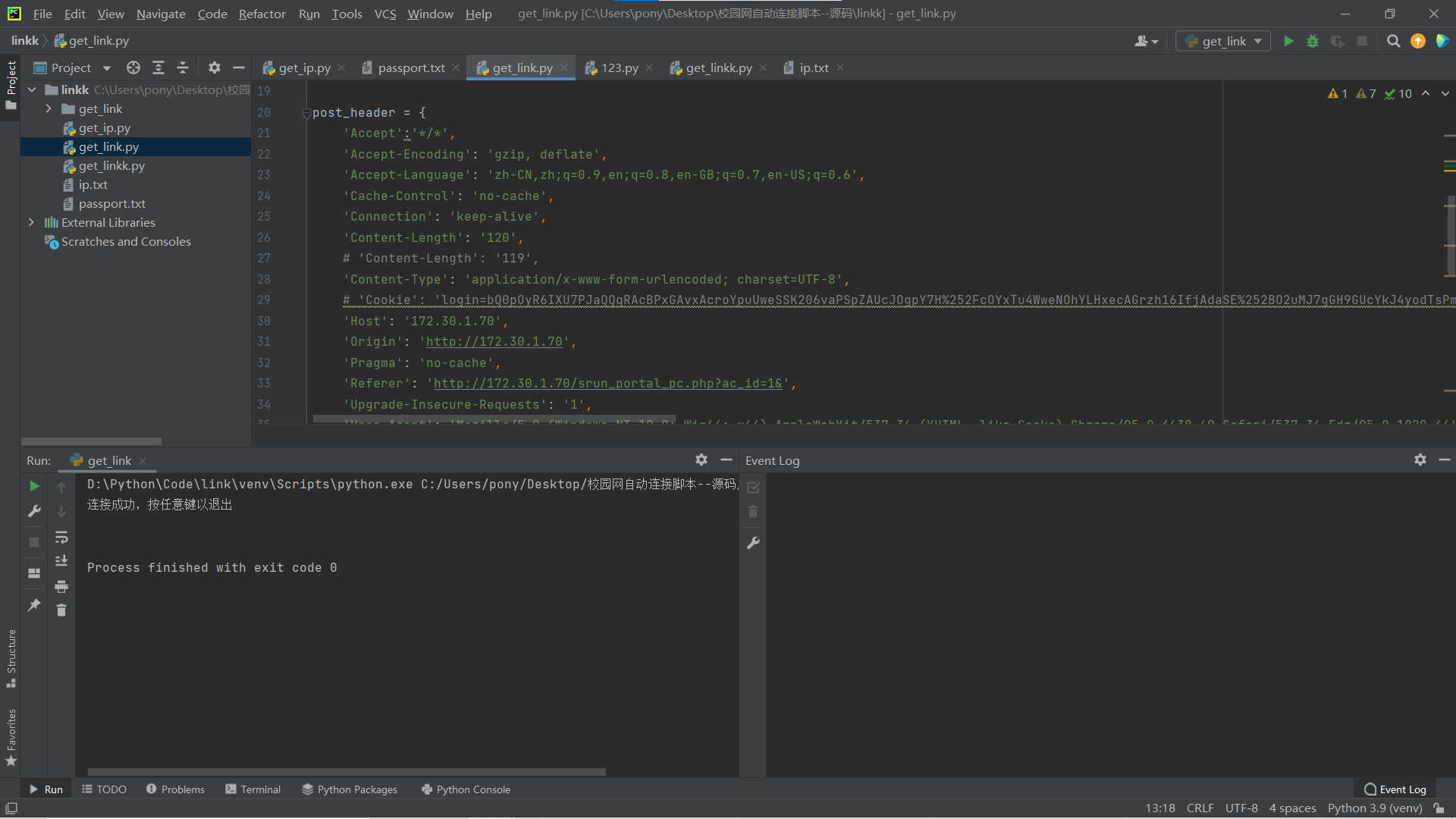The height and width of the screenshot is (819, 1456).
Task: Open Search Everywhere magnifier icon
Action: tap(1393, 41)
